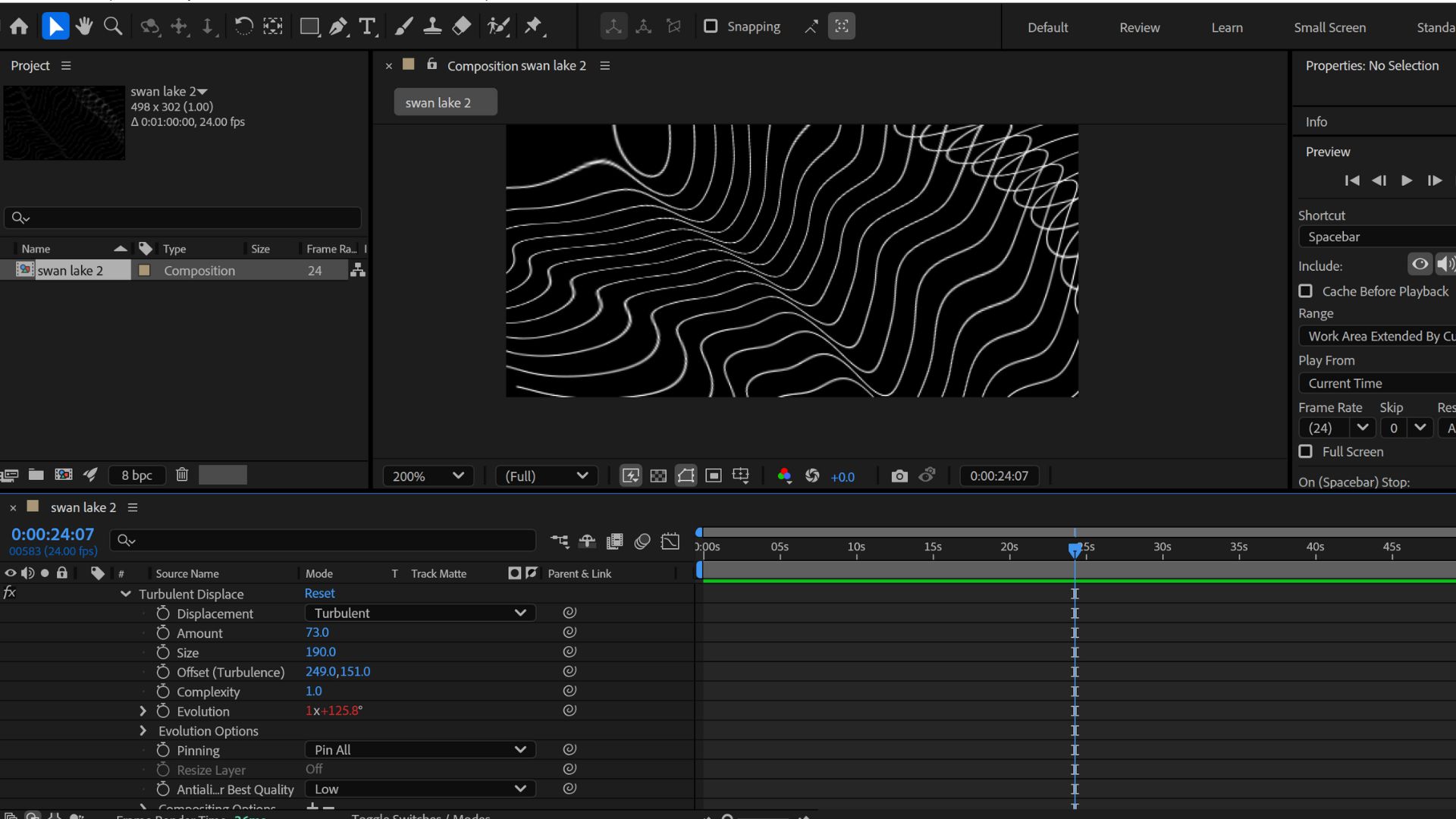This screenshot has height=819, width=1456.
Task: Select the Rotation tool
Action: (x=243, y=27)
